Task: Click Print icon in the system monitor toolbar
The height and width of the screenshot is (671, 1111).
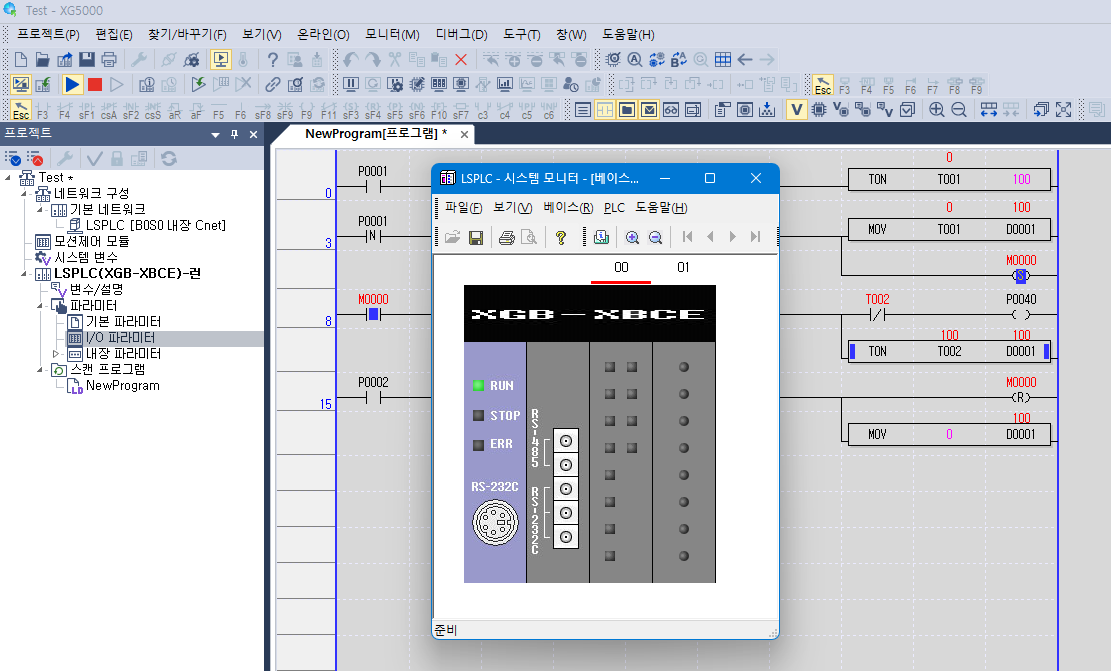Action: tap(505, 238)
